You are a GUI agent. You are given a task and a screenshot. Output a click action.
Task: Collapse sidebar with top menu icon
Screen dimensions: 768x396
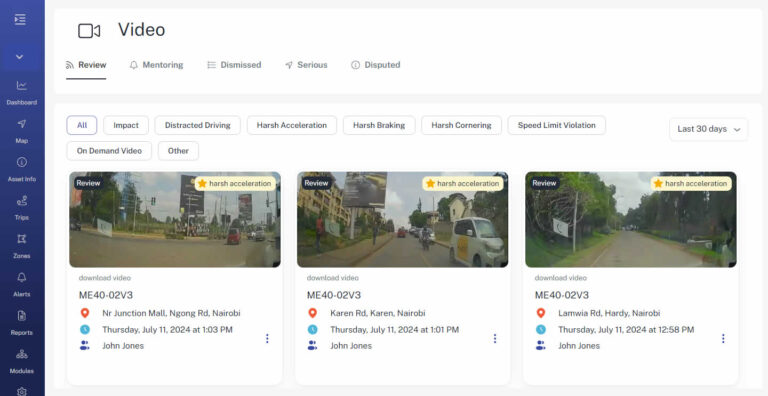click(x=20, y=20)
